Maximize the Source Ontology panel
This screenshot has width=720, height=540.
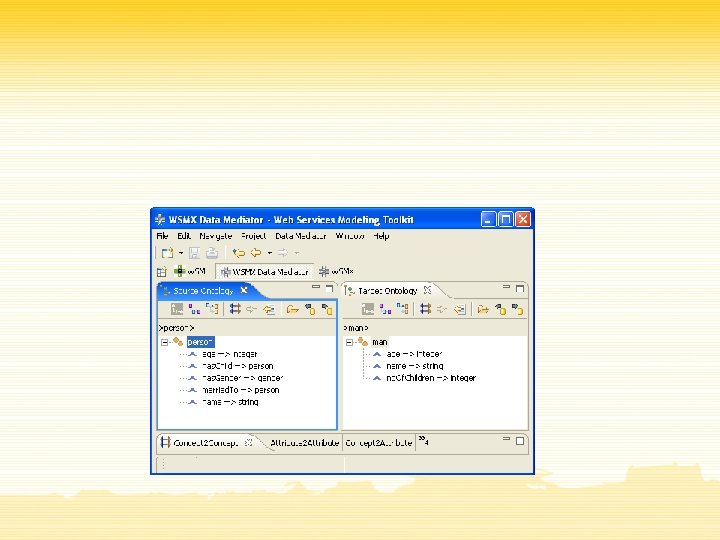tap(330, 288)
